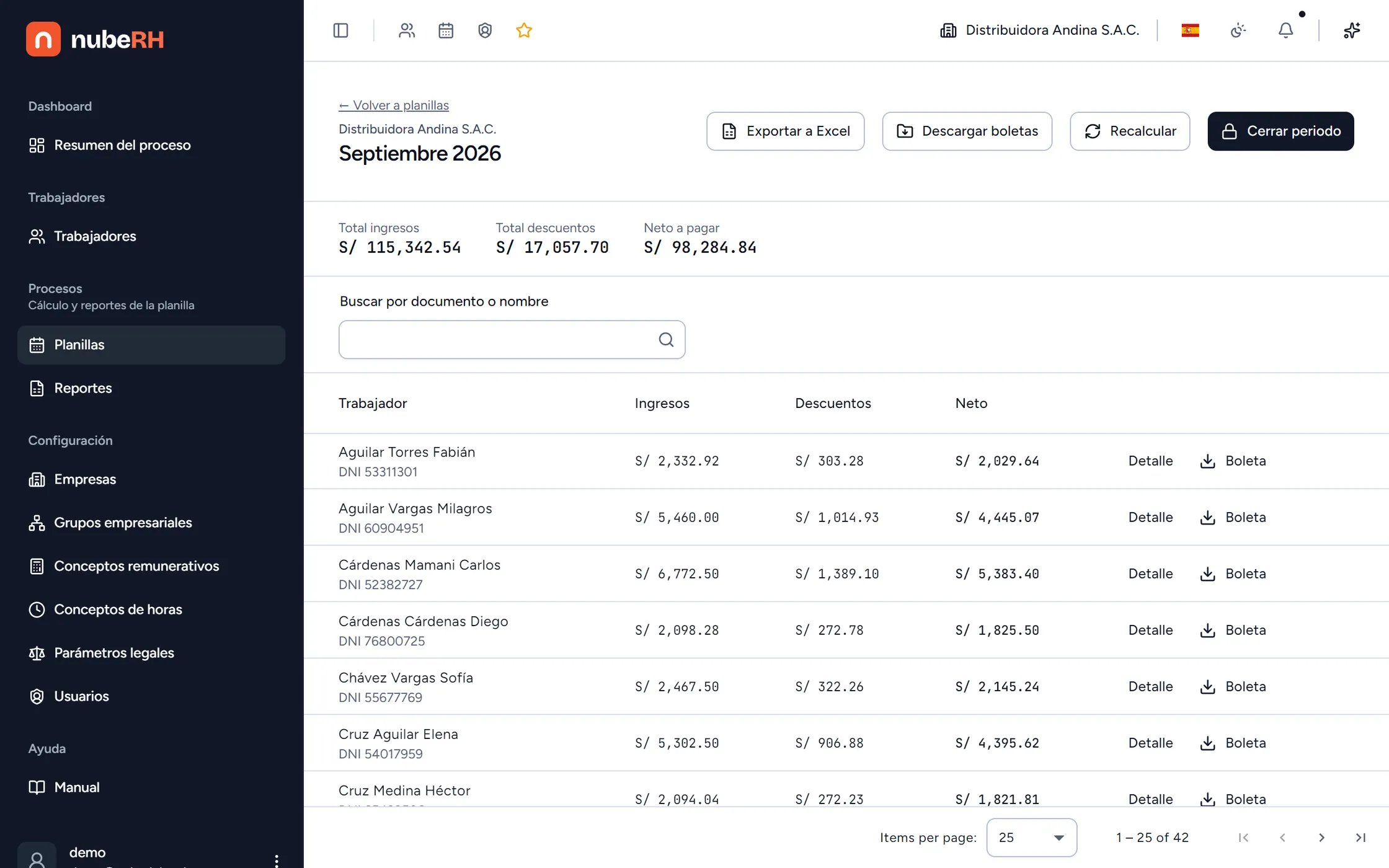This screenshot has height=868, width=1389.
Task: Open Usuarios in the sidebar
Action: [x=151, y=696]
